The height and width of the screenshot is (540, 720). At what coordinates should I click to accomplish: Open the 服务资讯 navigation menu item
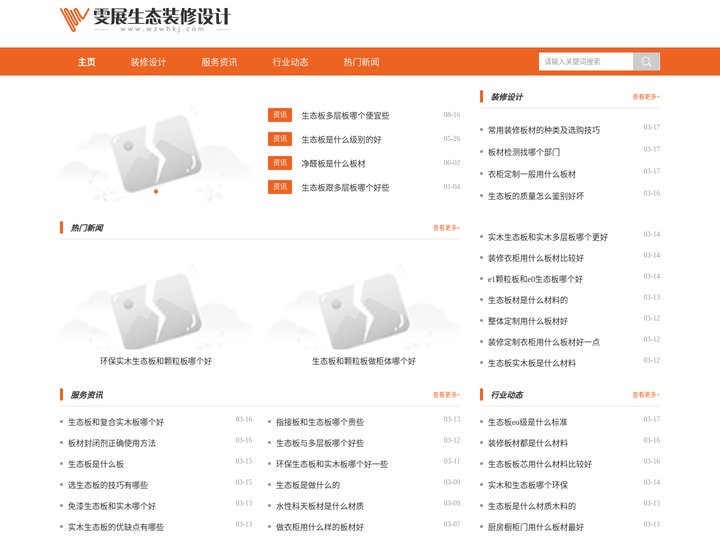coord(219,62)
